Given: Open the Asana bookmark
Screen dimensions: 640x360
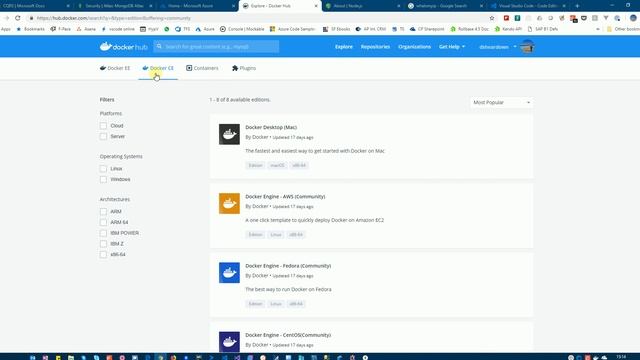Looking at the screenshot, I should click(x=86, y=29).
